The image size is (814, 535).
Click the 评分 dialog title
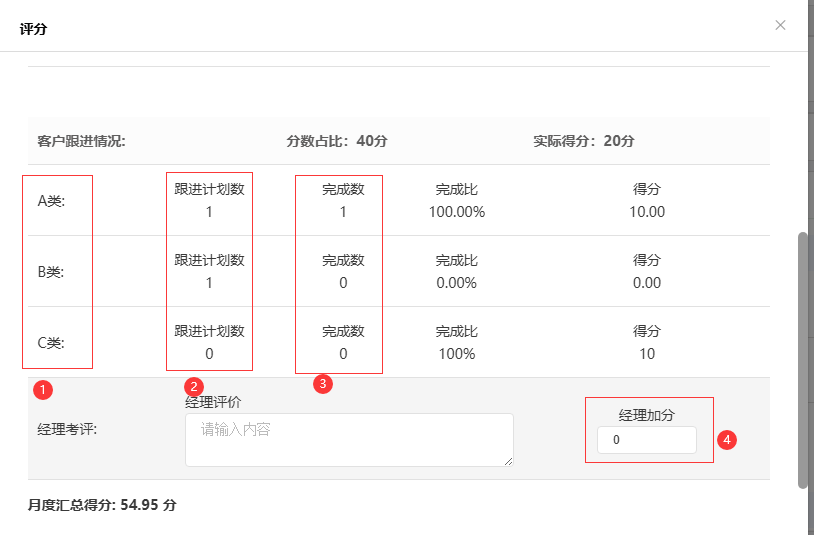click(x=33, y=29)
